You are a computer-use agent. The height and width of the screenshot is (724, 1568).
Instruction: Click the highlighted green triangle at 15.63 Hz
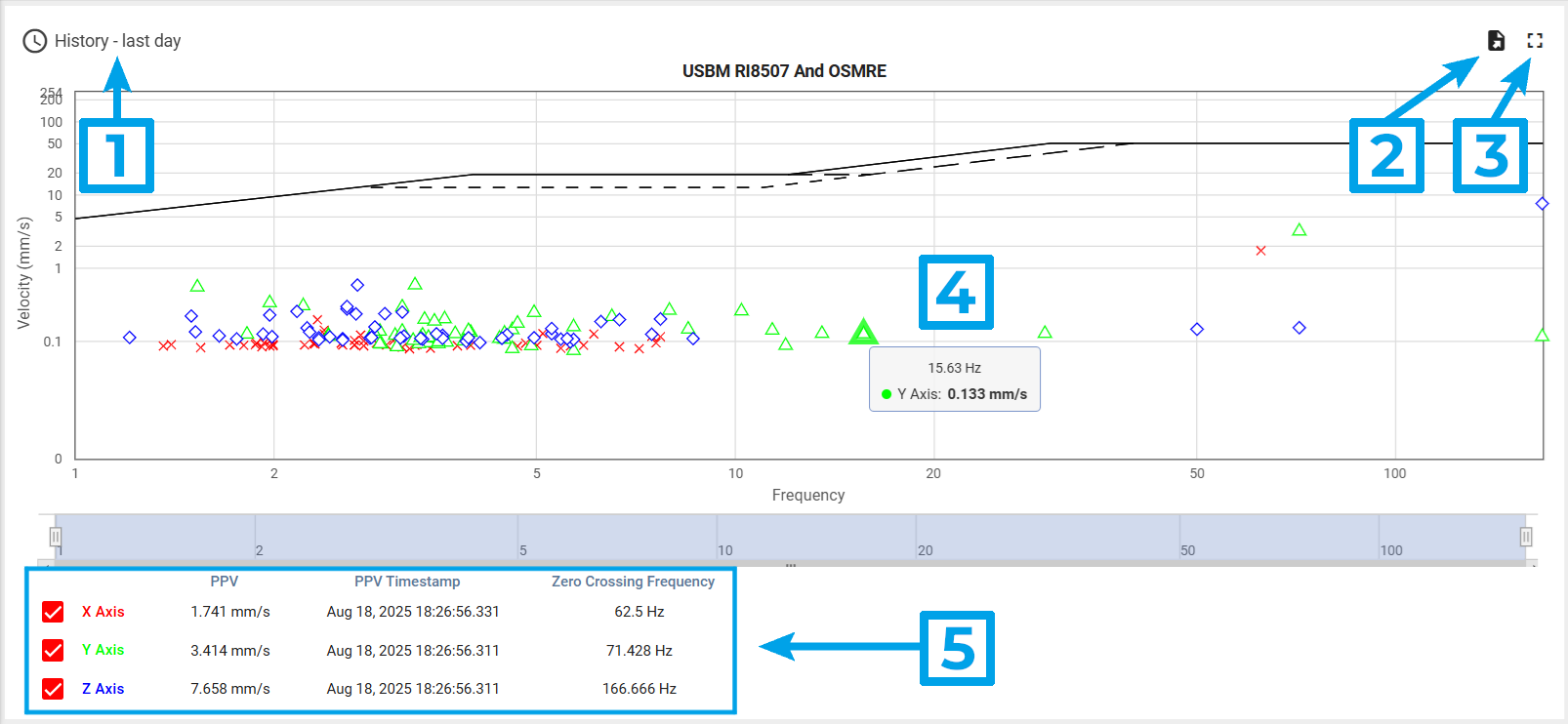coord(863,334)
